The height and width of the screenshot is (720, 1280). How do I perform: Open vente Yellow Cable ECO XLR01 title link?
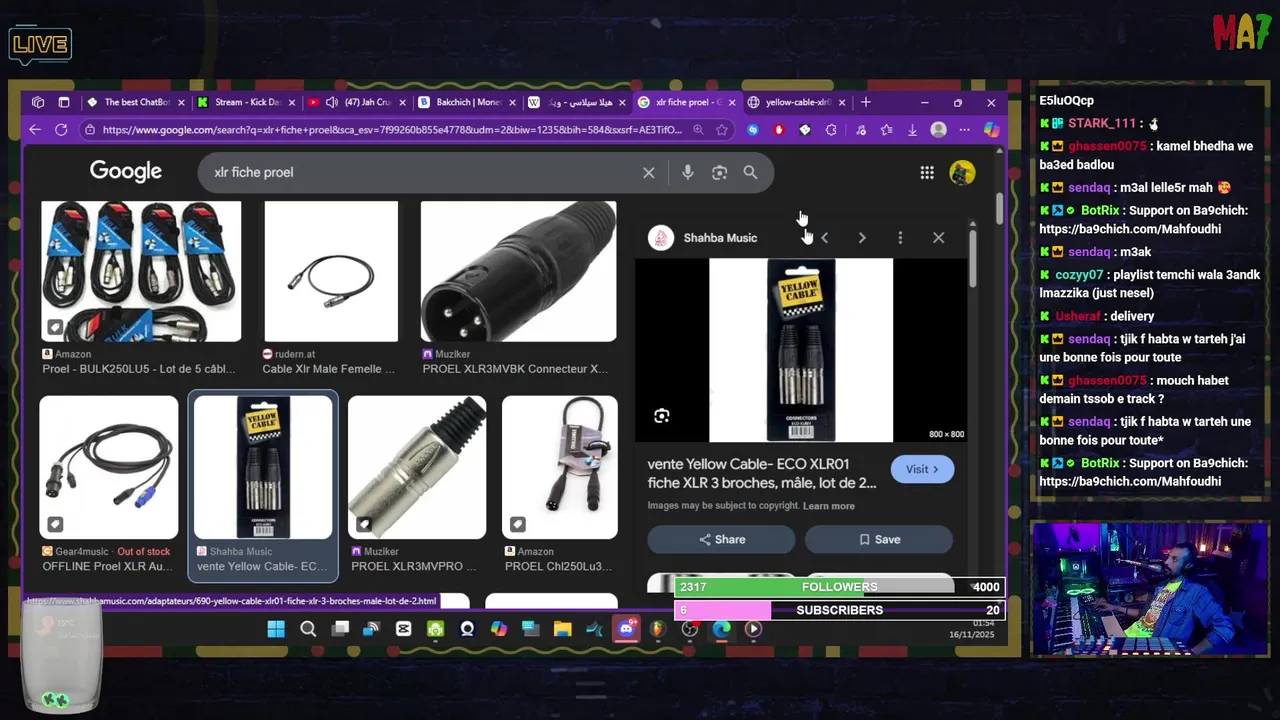[762, 473]
